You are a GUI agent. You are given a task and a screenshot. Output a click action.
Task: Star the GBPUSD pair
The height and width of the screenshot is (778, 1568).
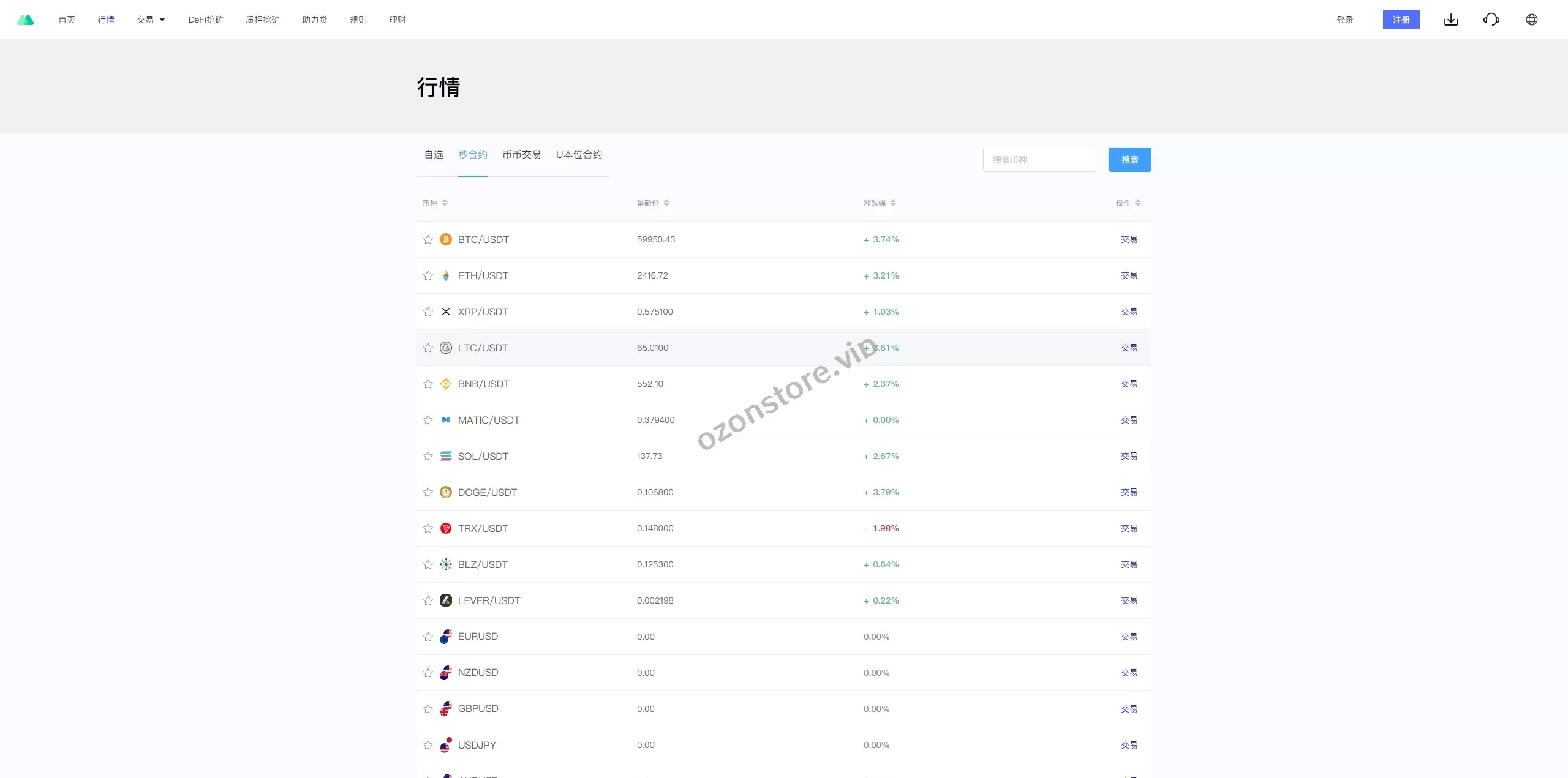pos(428,709)
